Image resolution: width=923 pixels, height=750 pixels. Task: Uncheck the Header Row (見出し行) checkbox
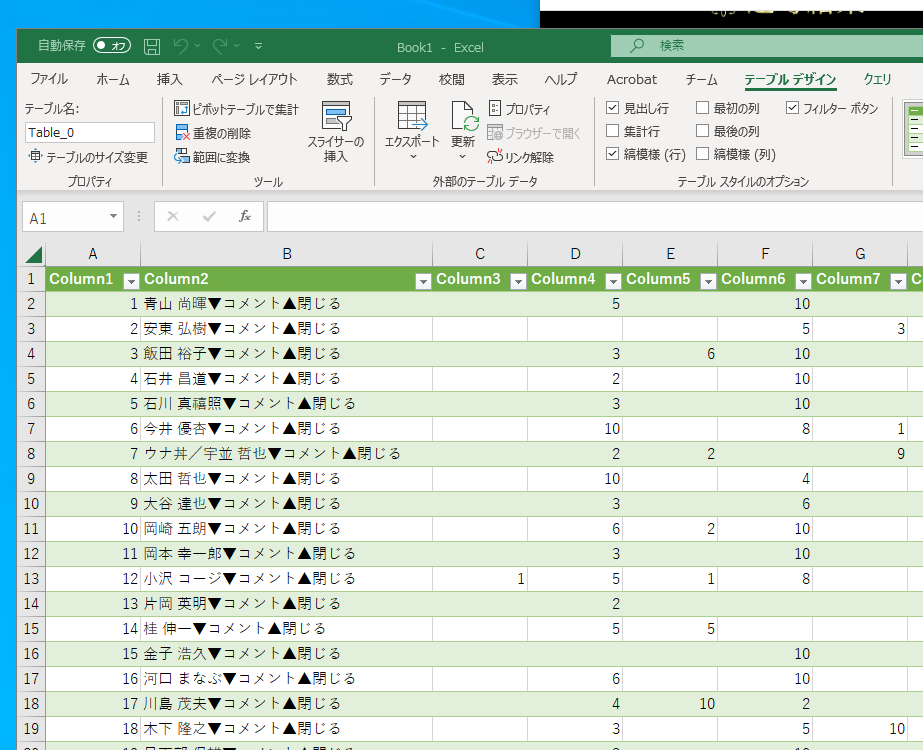pyautogui.click(x=613, y=108)
